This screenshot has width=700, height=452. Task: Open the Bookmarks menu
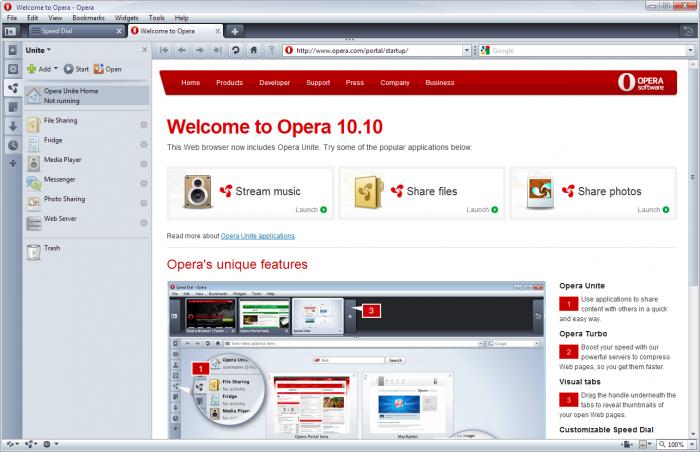coord(88,18)
